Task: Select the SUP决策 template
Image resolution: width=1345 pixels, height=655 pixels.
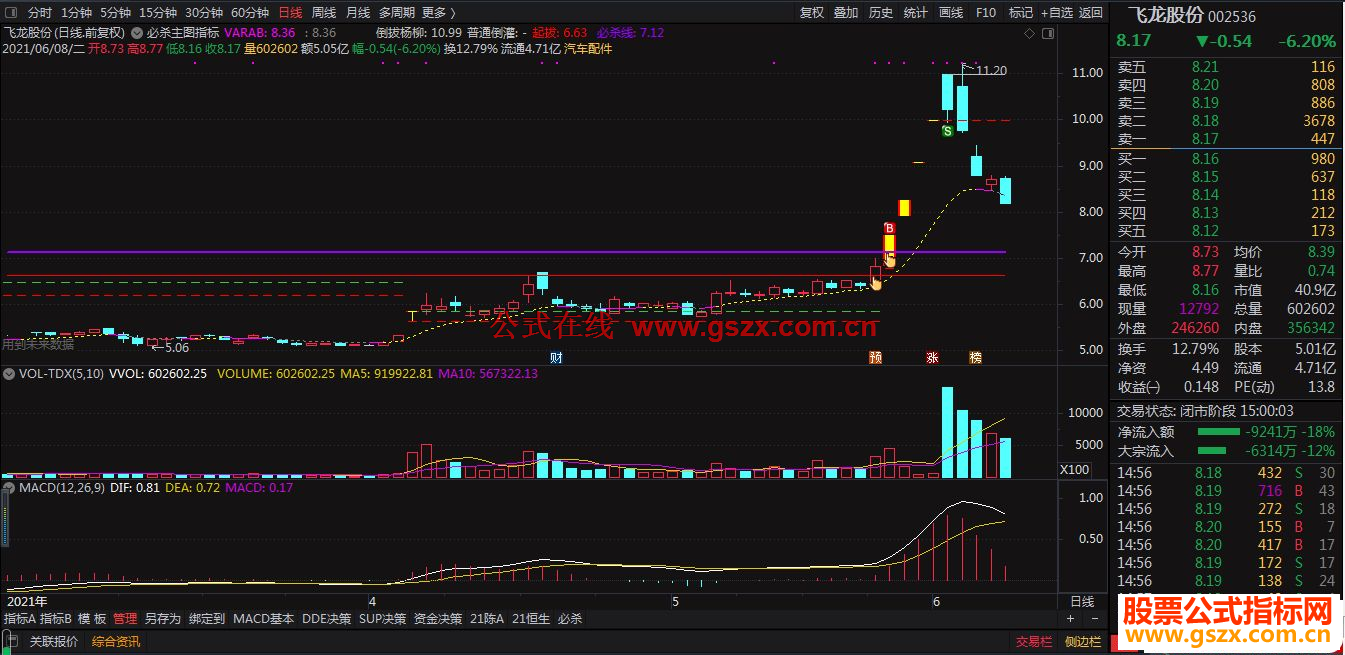Action: 383,619
